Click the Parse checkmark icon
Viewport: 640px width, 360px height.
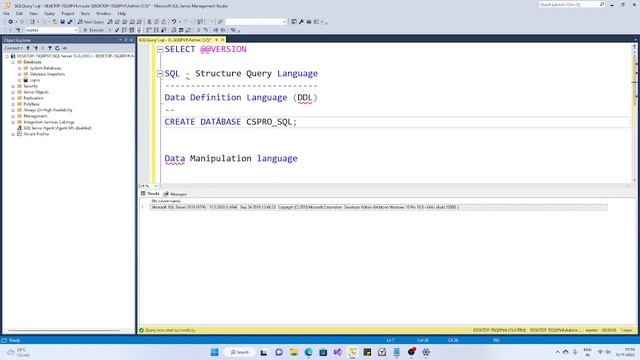coord(117,30)
